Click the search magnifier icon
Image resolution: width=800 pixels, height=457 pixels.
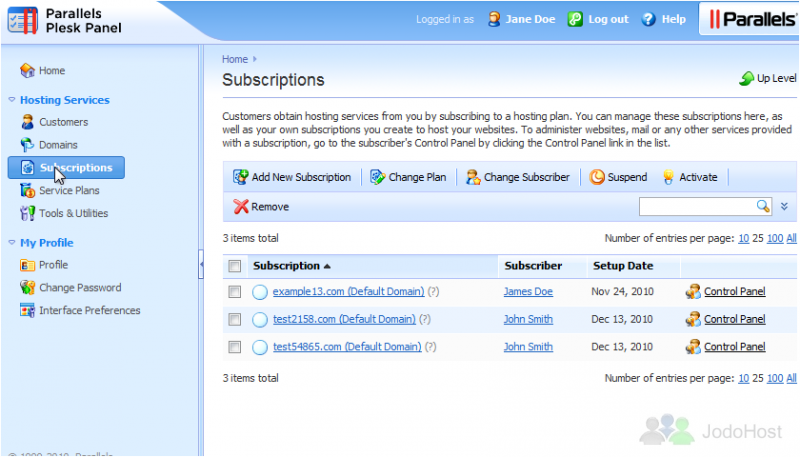[x=763, y=206]
